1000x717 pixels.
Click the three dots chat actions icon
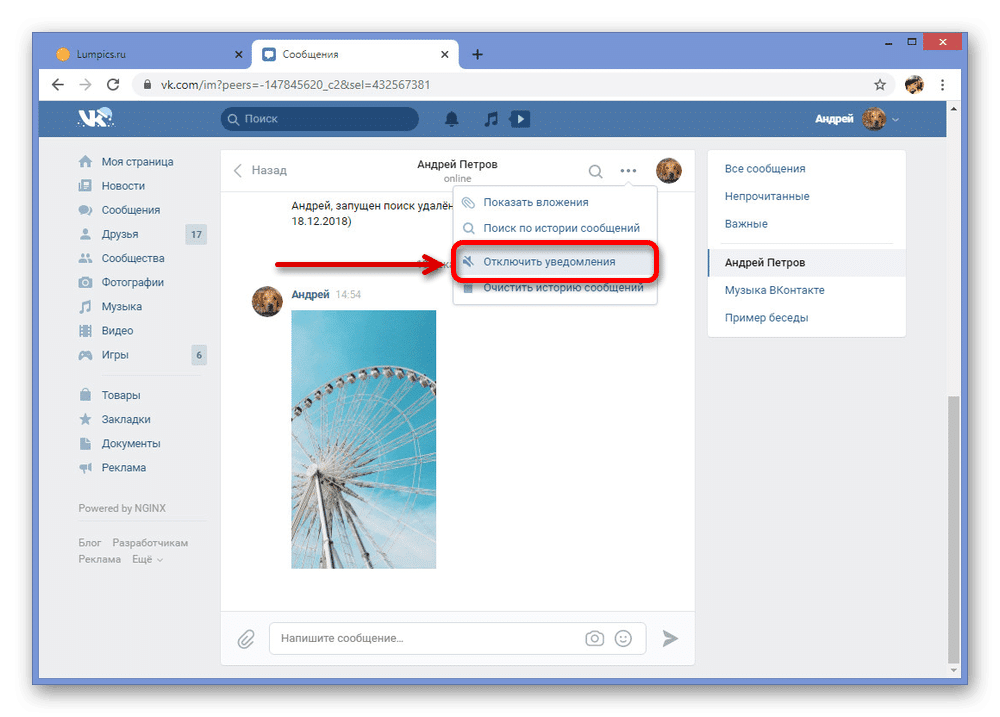pos(628,171)
